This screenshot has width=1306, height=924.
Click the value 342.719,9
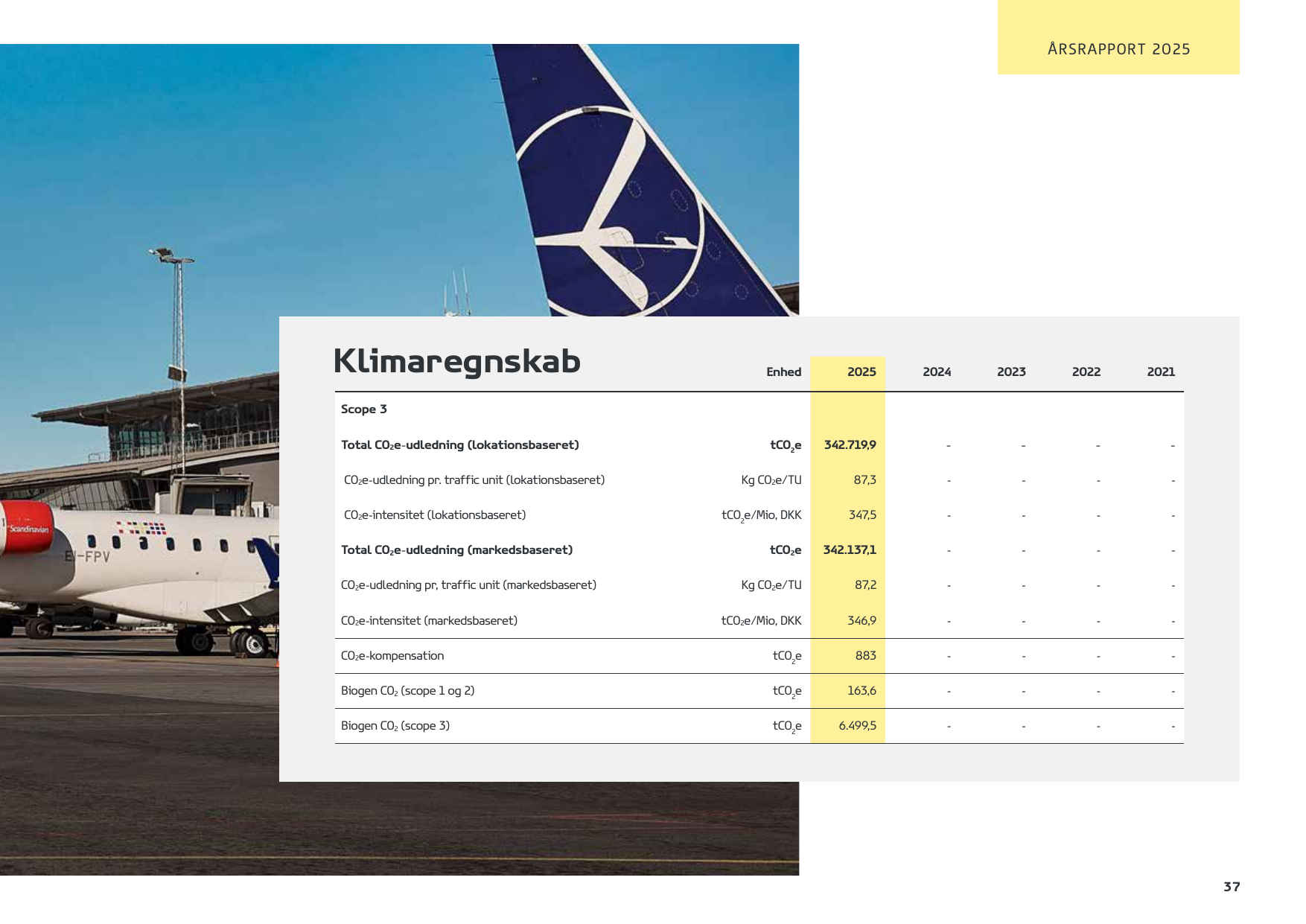850,445
